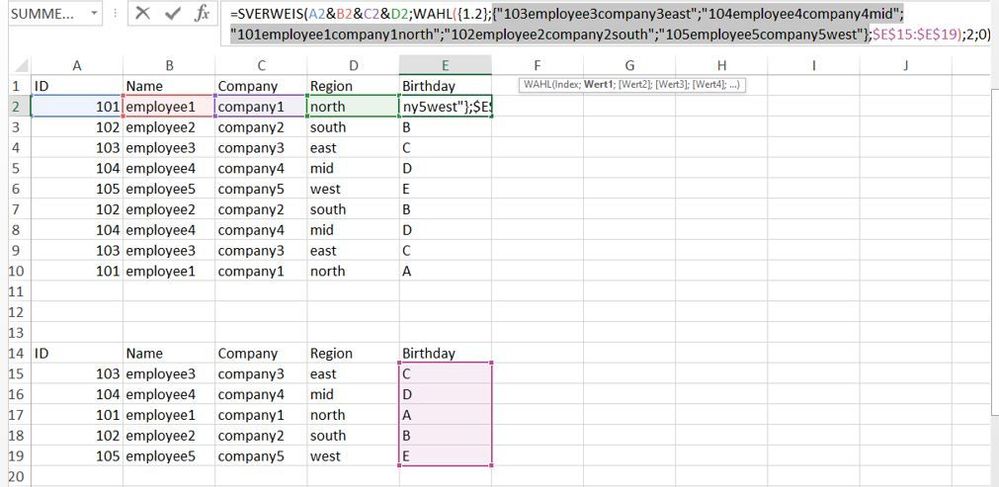Click the vertical scrollbar on right edge
The width and height of the screenshot is (999, 487).
tap(995, 252)
